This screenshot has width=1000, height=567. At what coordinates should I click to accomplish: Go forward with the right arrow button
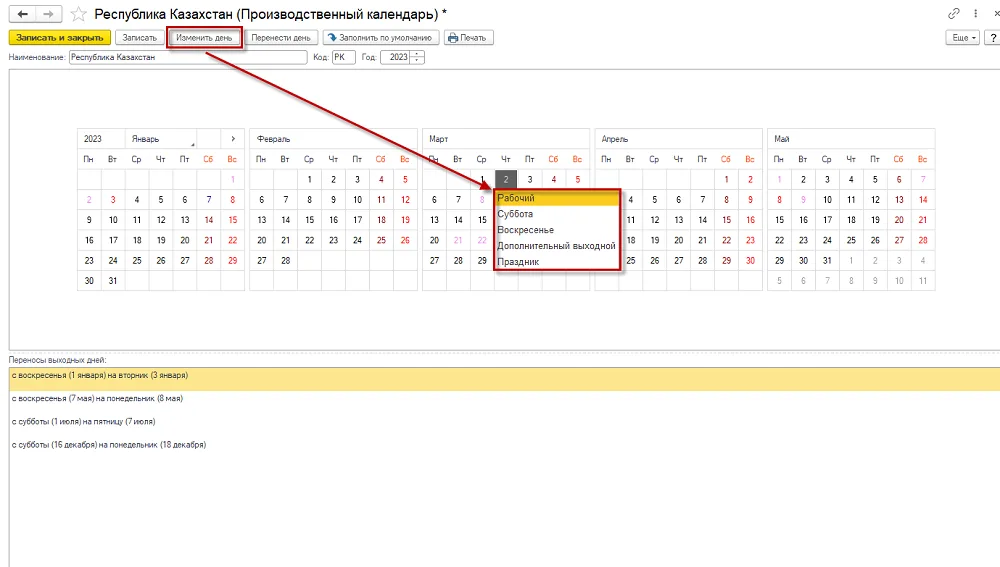pos(48,13)
